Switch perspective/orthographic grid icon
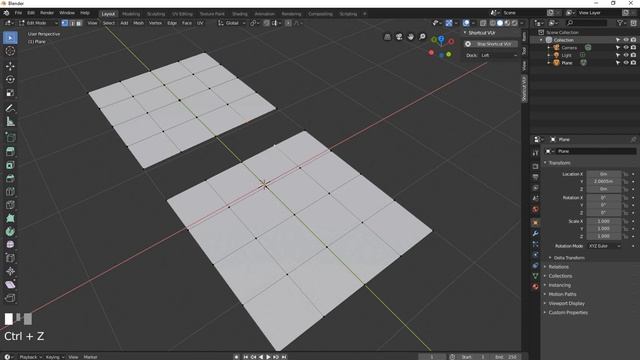The height and width of the screenshot is (360, 640). click(387, 37)
